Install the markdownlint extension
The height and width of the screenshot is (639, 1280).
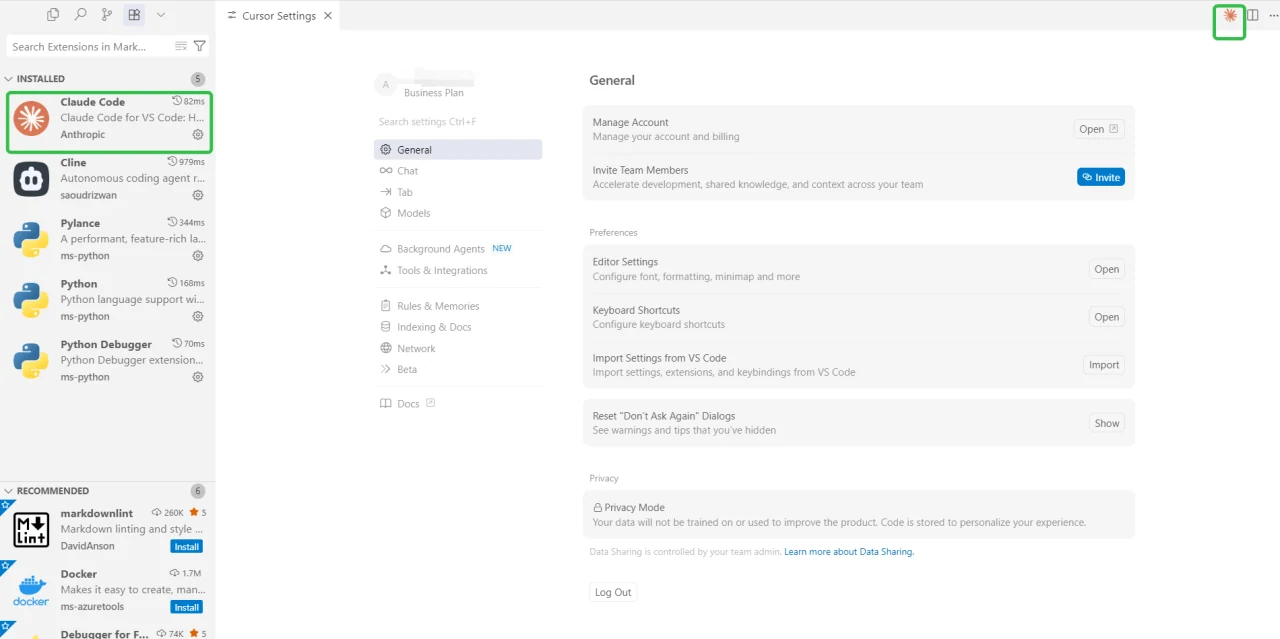[x=187, y=546]
